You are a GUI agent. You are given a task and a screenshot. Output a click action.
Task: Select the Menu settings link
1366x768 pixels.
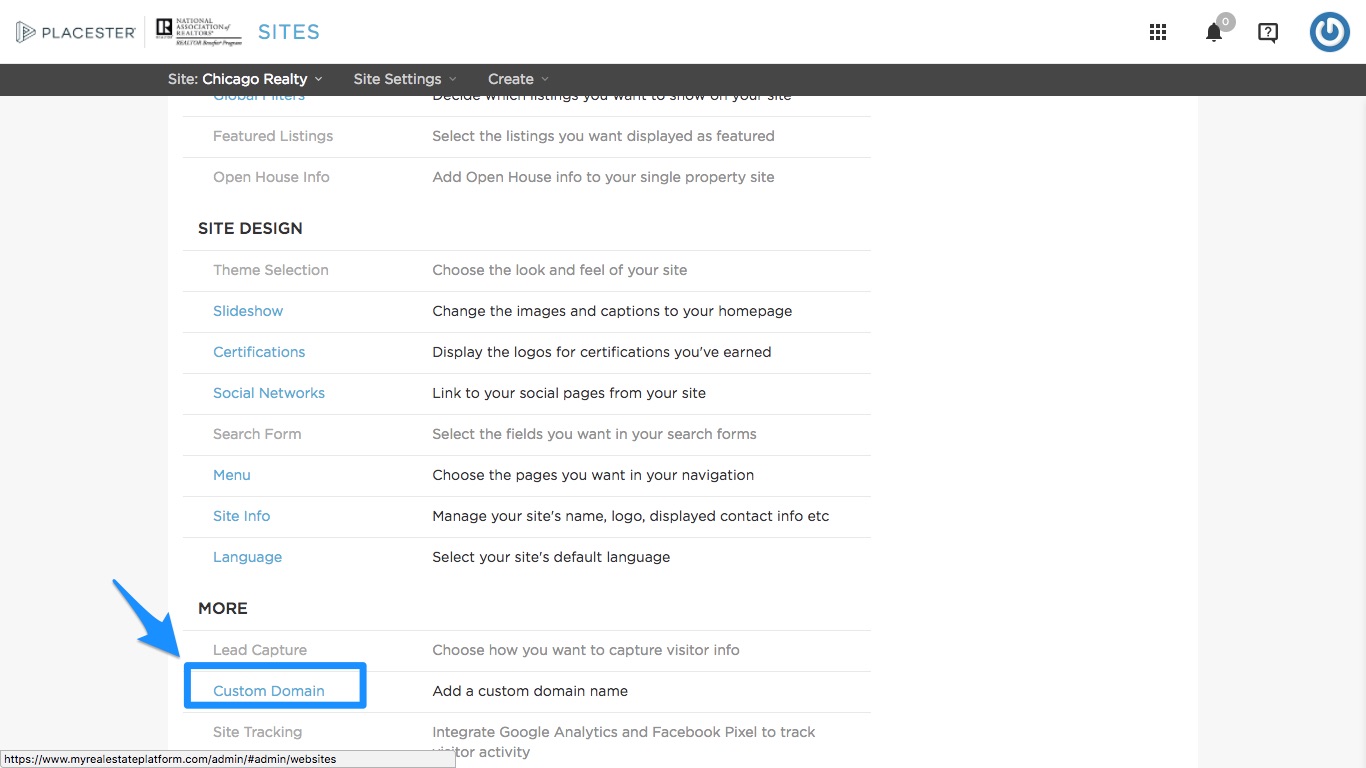[232, 475]
